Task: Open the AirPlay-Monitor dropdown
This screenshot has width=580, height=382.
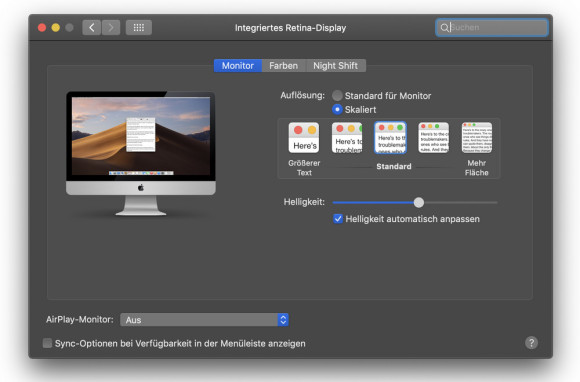Action: pyautogui.click(x=204, y=320)
